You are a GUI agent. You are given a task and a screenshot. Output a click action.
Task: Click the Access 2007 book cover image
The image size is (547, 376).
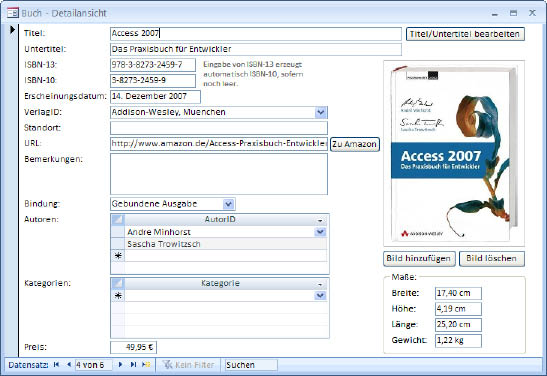click(454, 153)
